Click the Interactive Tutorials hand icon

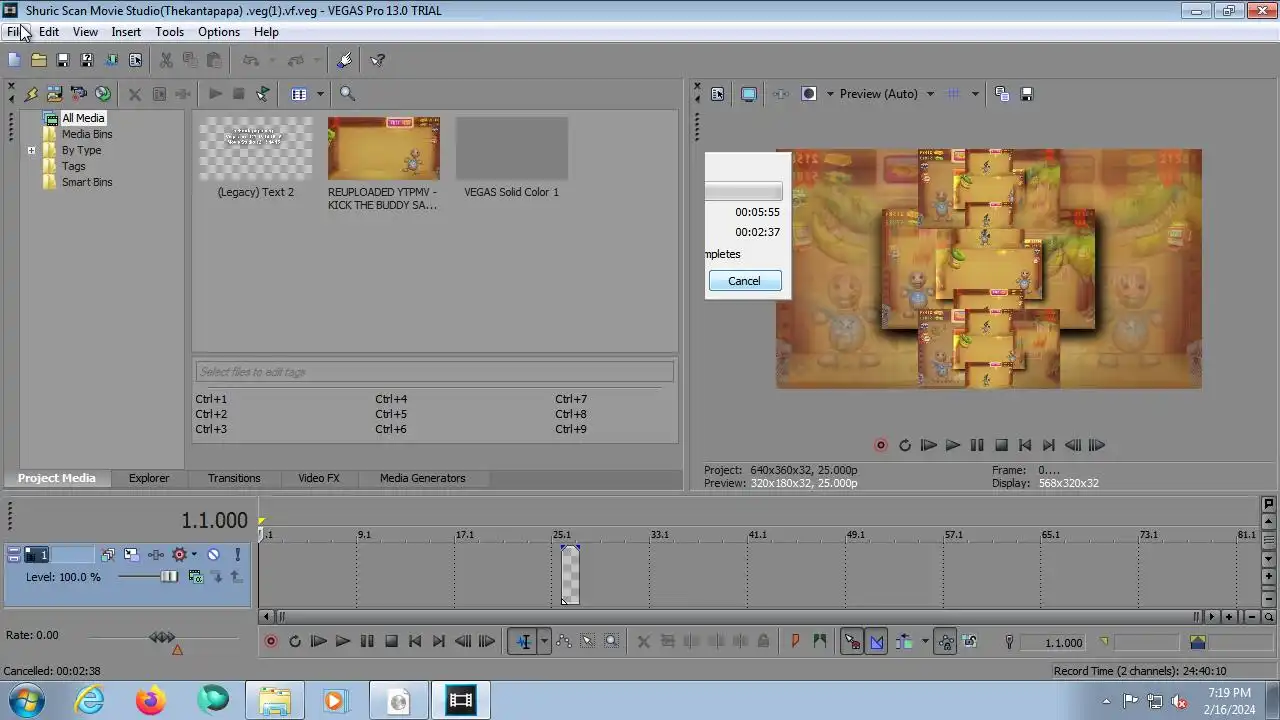click(345, 60)
